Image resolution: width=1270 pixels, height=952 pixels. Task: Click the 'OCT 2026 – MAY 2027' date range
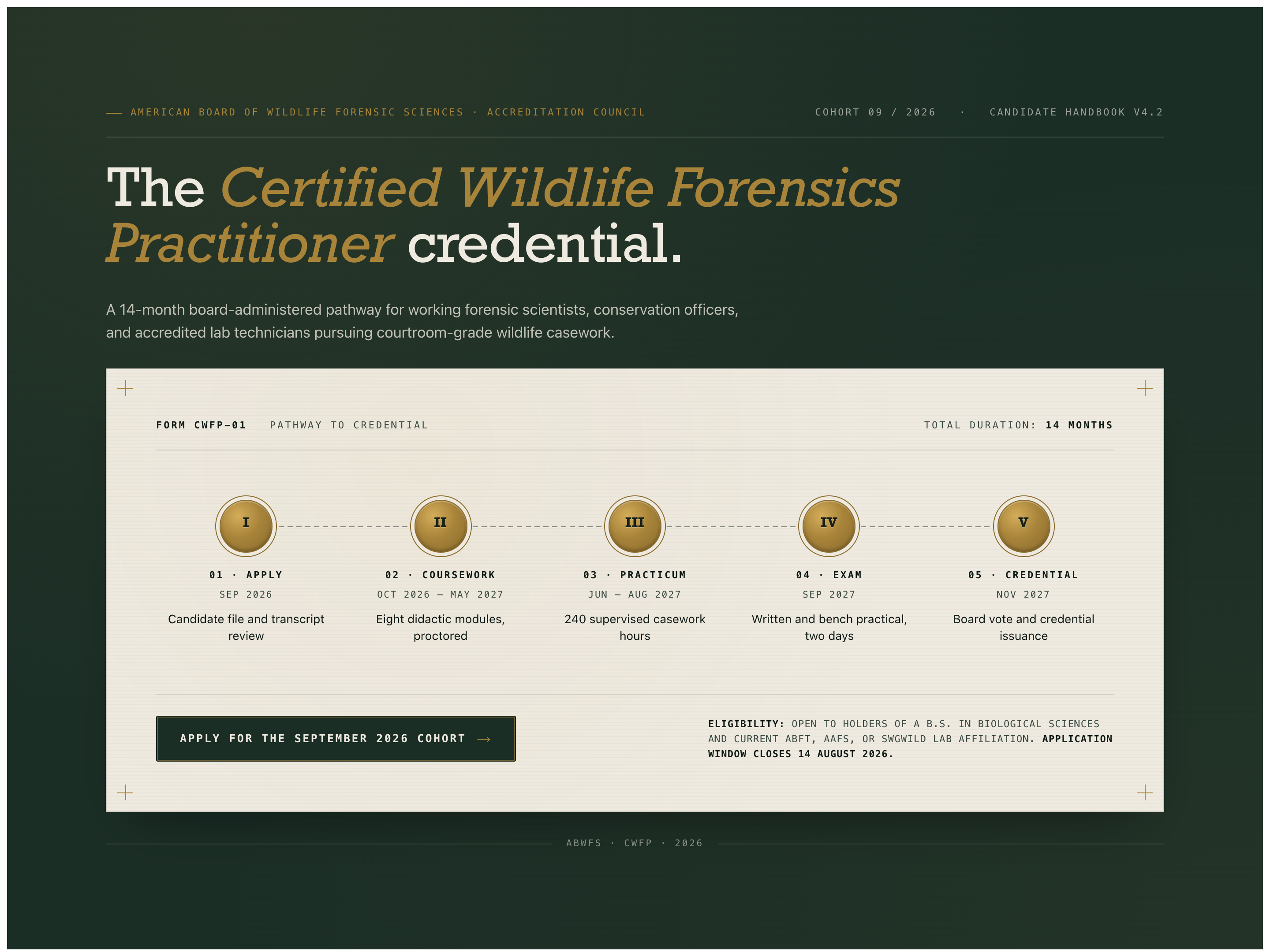[441, 595]
